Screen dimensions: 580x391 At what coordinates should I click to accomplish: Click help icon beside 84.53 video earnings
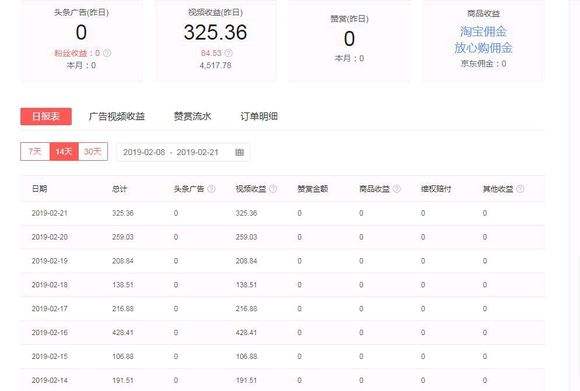(229, 53)
